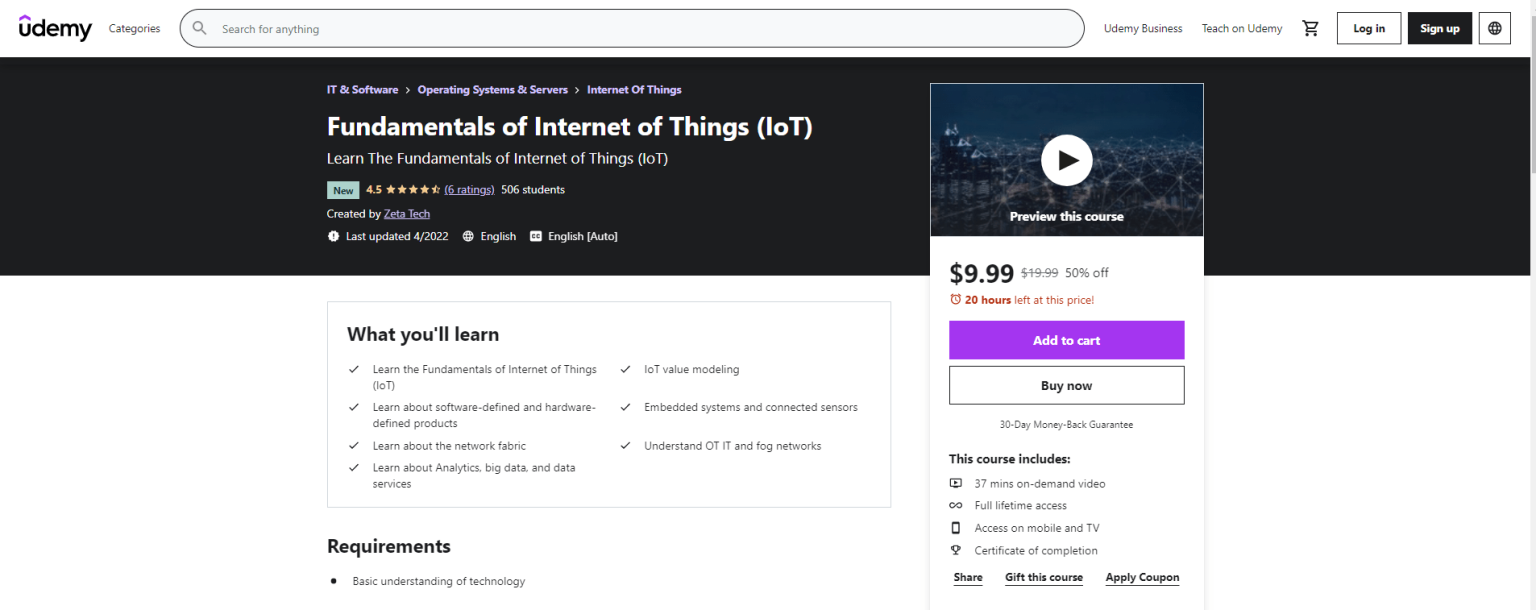
Task: Click the Udemy logo
Action: (55, 28)
